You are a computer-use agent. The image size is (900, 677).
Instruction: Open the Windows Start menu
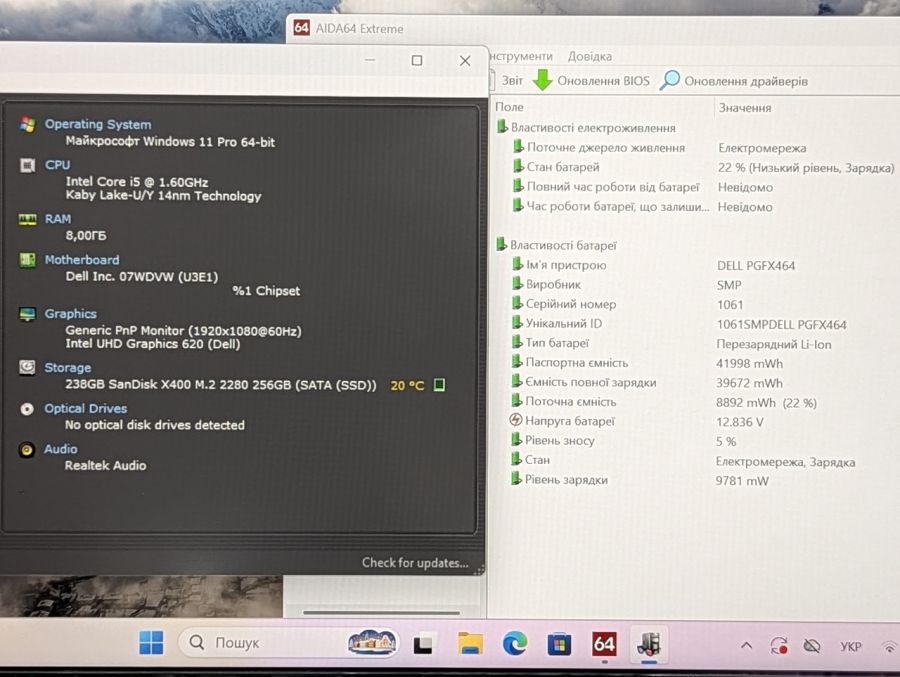point(152,643)
